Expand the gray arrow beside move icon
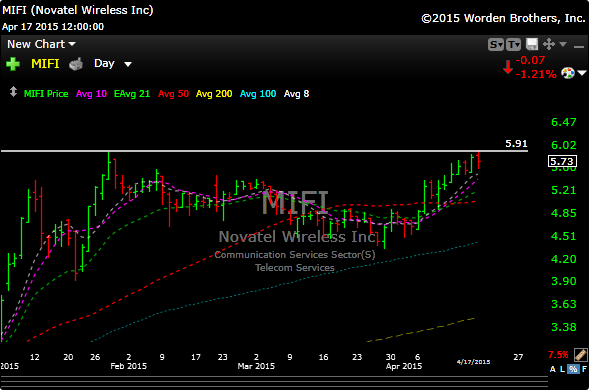Viewport: 589px width, 390px height. click(563, 44)
